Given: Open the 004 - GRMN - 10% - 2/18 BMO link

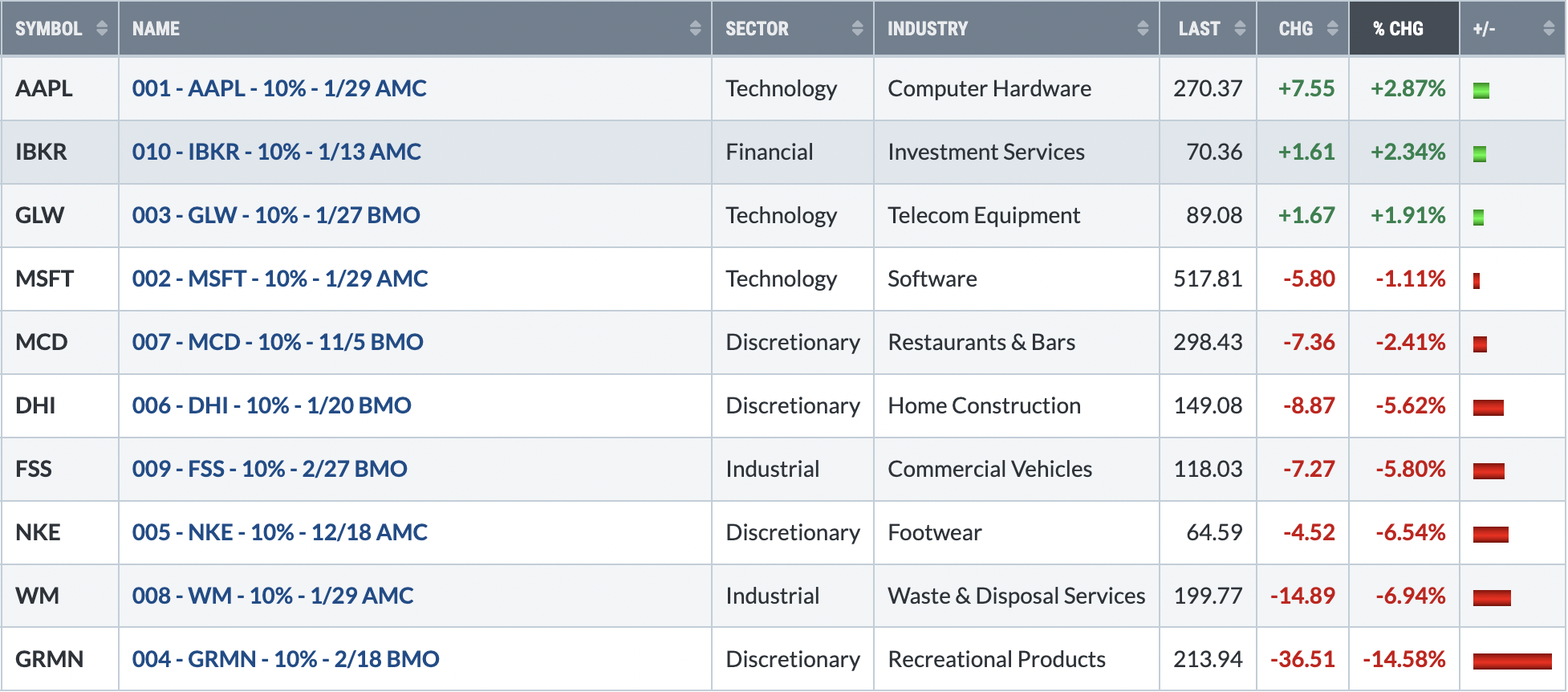Looking at the screenshot, I should (x=286, y=659).
